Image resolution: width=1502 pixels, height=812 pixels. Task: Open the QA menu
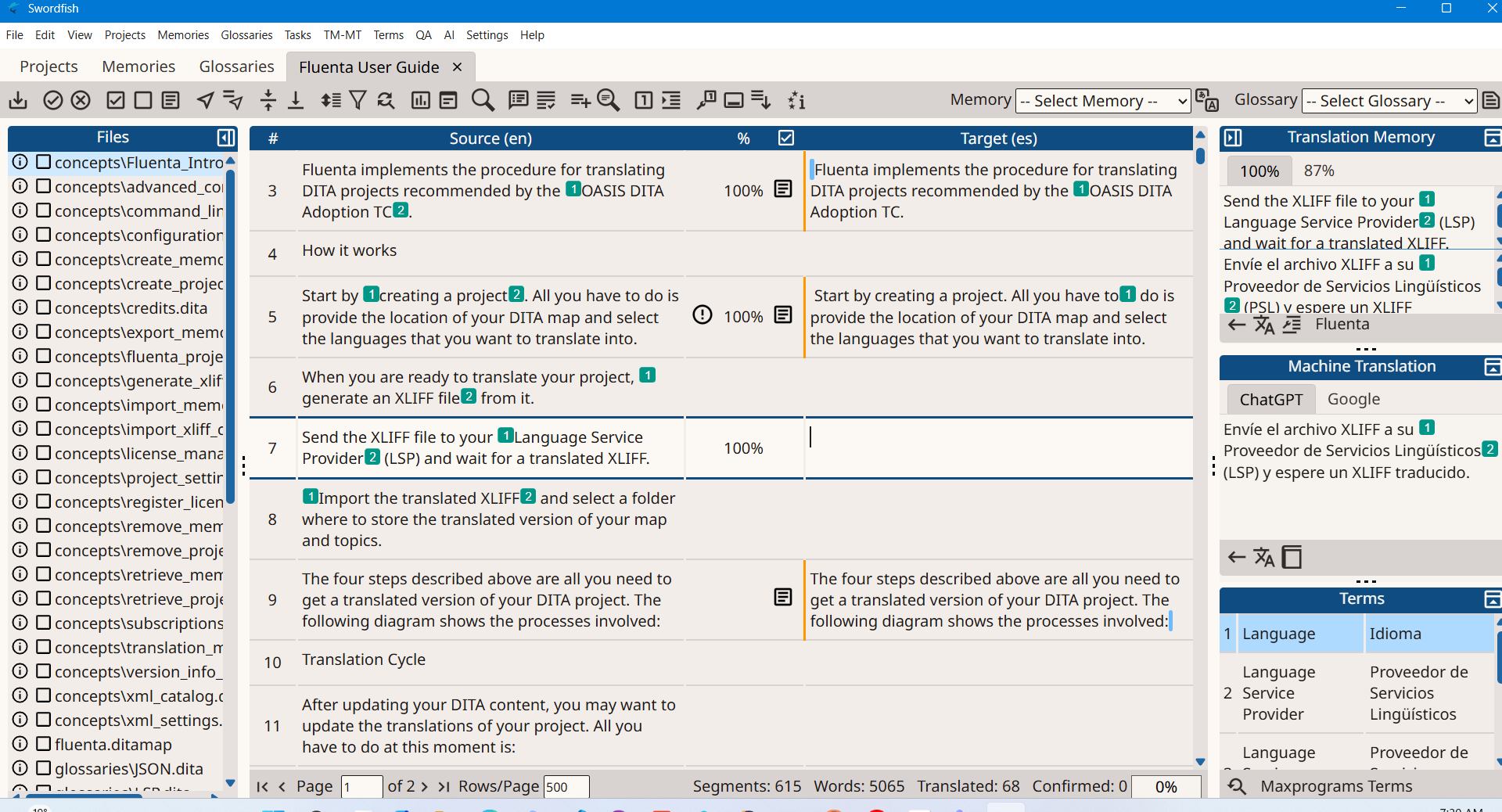click(x=423, y=35)
